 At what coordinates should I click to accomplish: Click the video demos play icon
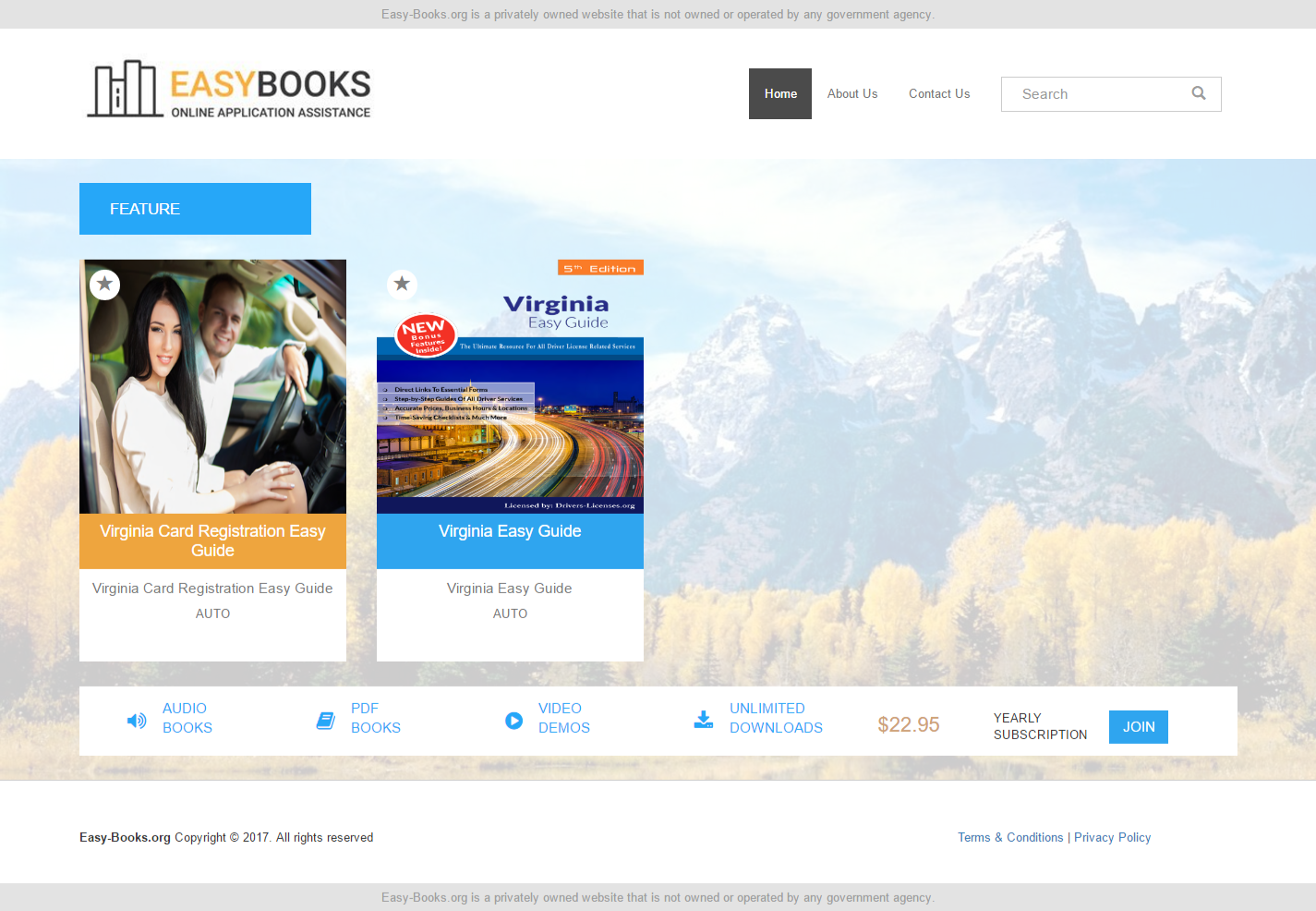tap(513, 721)
